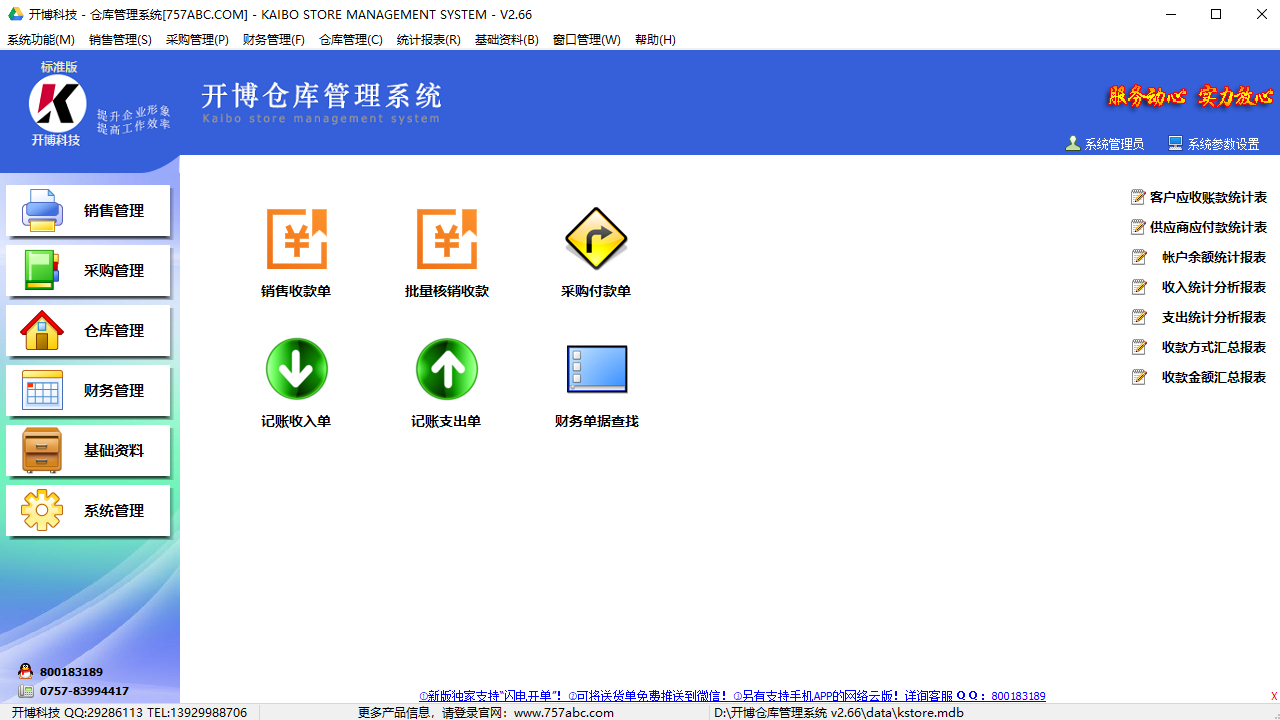Open the 批量核销收款 batch settlement icon
The height and width of the screenshot is (720, 1280).
(x=446, y=252)
